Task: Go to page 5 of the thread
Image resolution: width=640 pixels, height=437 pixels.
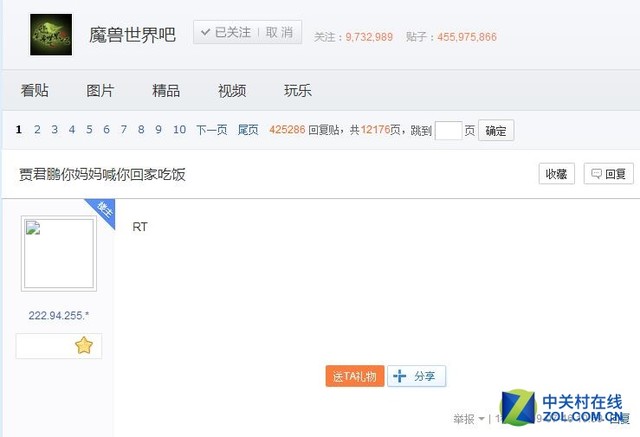Action: [89, 130]
